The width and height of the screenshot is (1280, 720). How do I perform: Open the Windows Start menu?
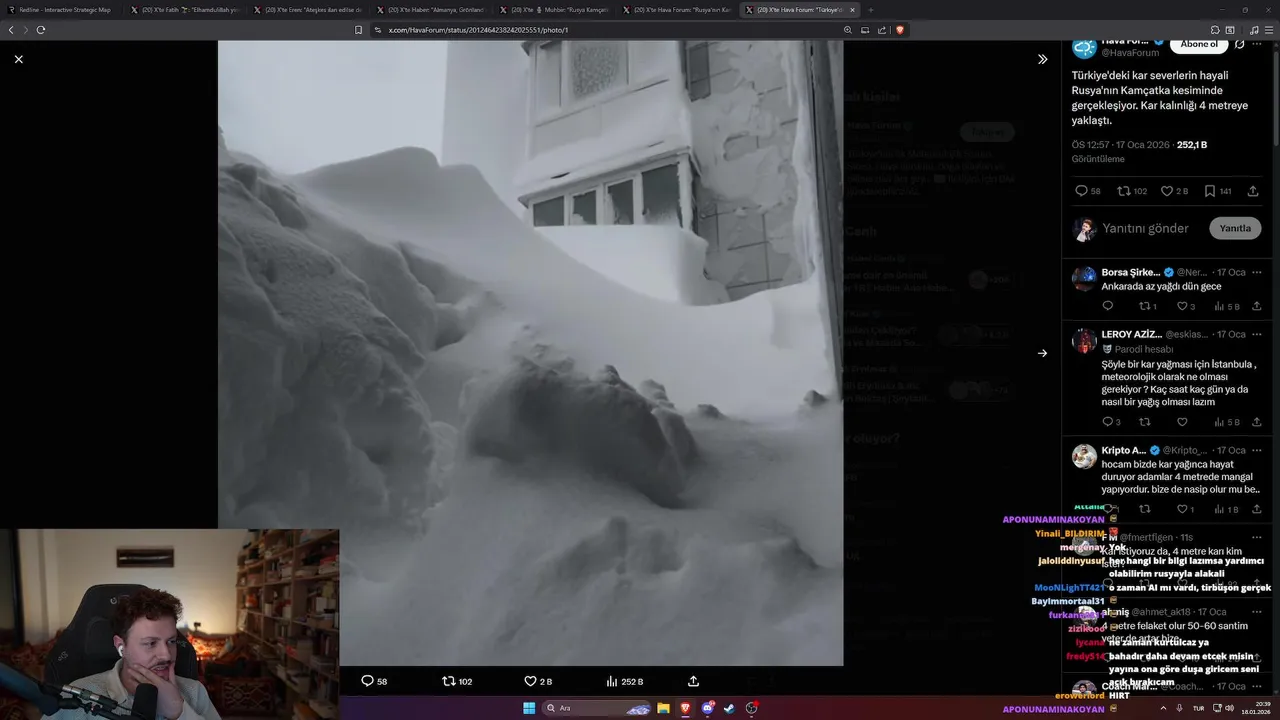529,708
